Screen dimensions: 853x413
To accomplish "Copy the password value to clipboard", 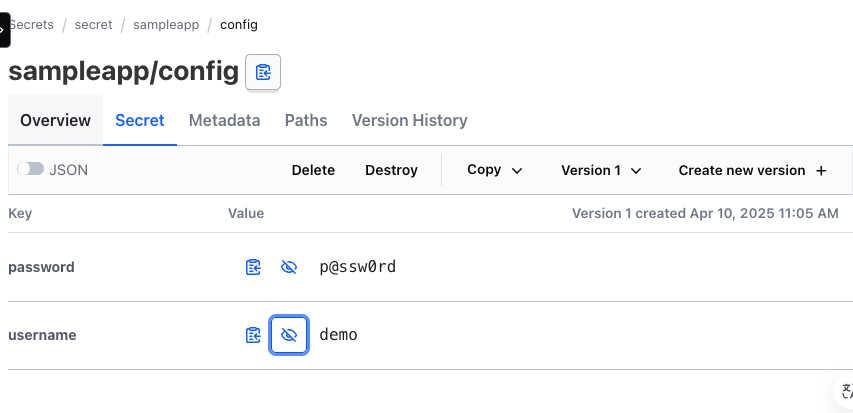I will click(x=253, y=267).
